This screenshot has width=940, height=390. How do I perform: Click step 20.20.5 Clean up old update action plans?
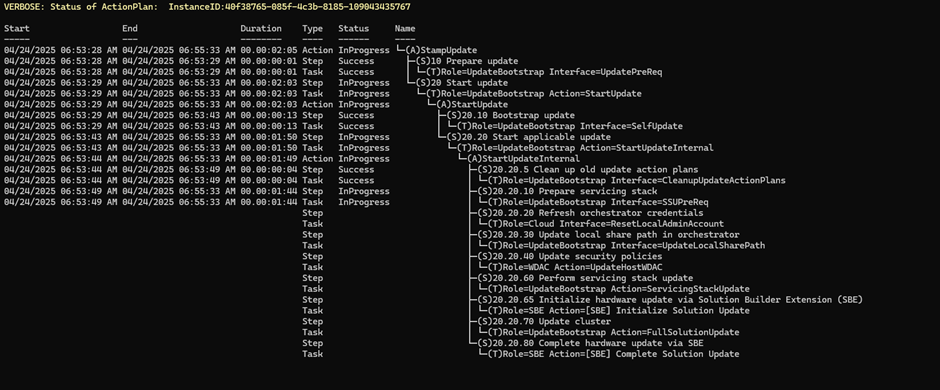point(588,170)
